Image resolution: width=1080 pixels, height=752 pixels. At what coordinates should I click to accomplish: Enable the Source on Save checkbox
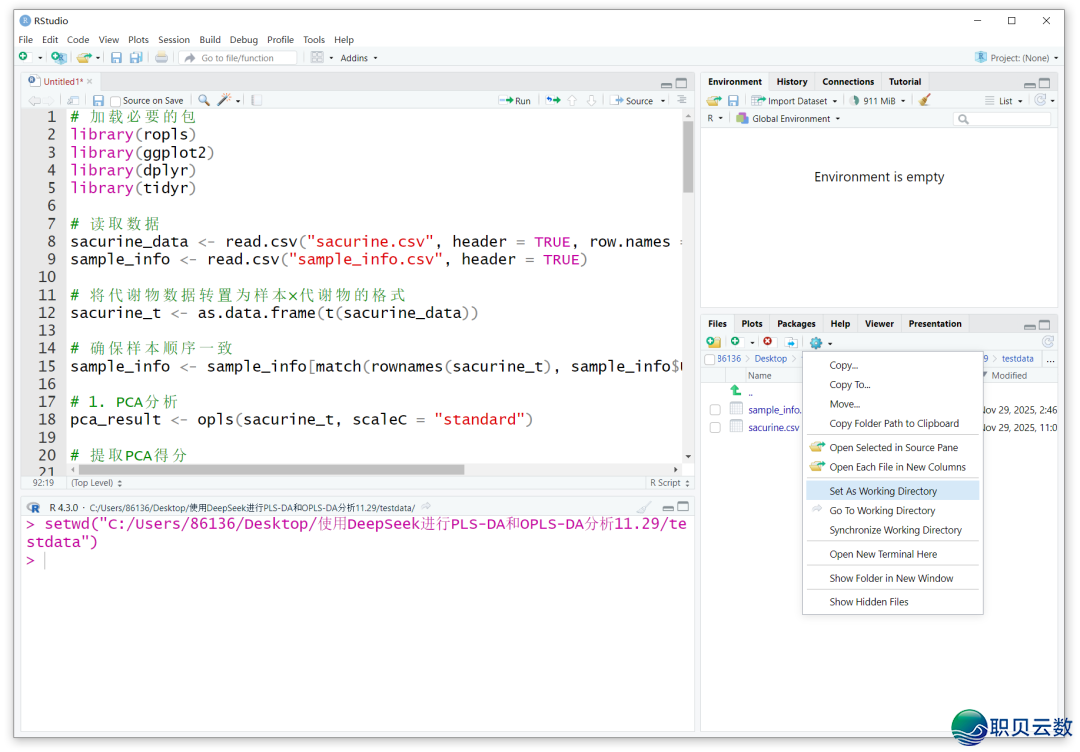click(x=116, y=101)
